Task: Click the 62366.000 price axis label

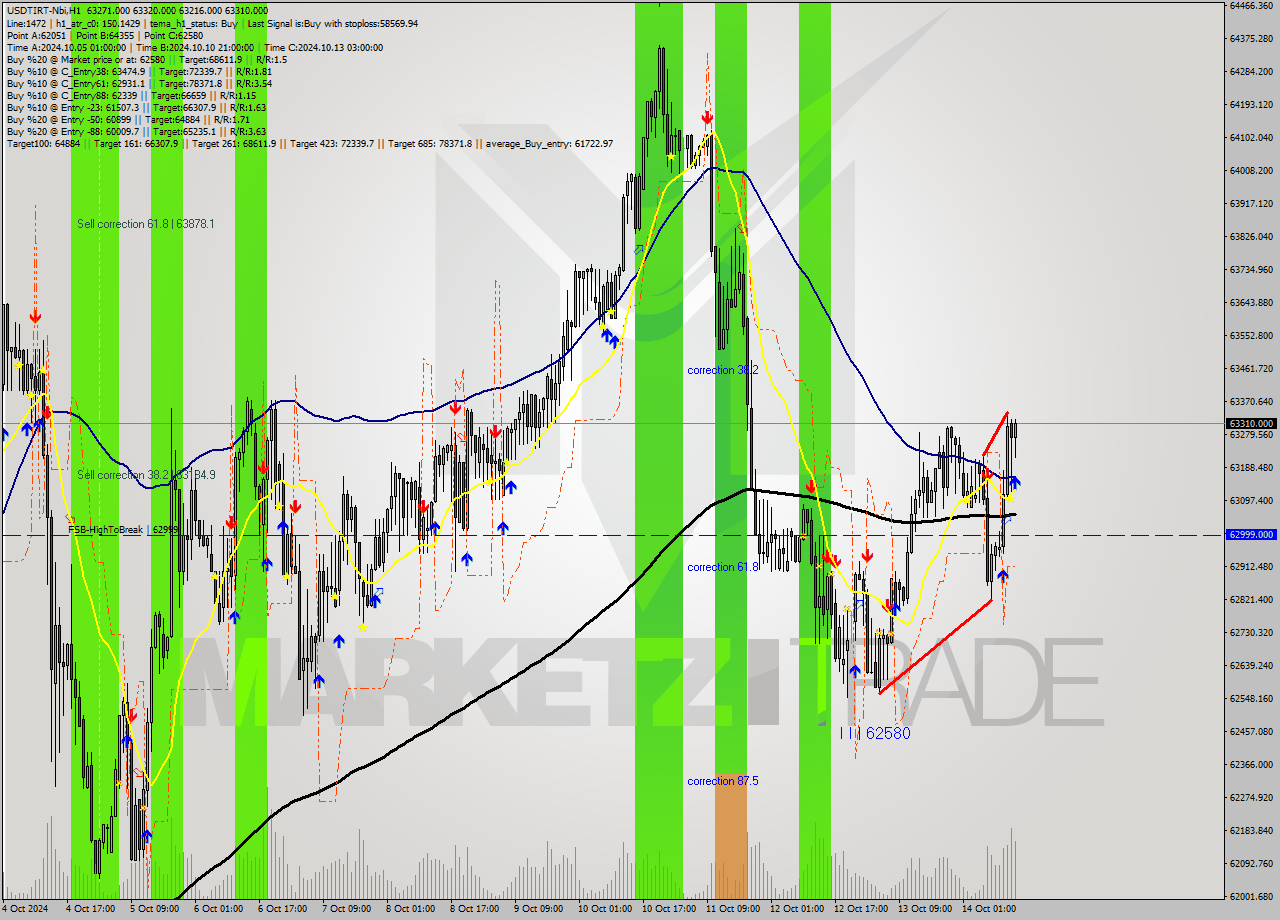Action: [1250, 764]
